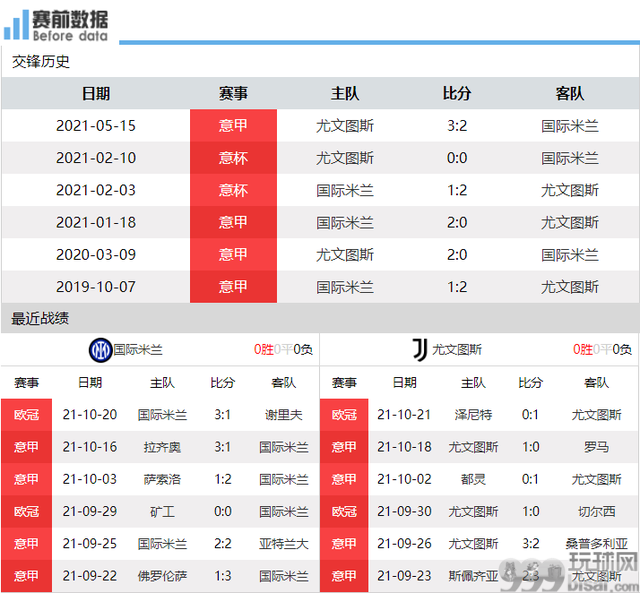
Task: Click the 3:2 score on 21-09-26
Action: point(531,544)
